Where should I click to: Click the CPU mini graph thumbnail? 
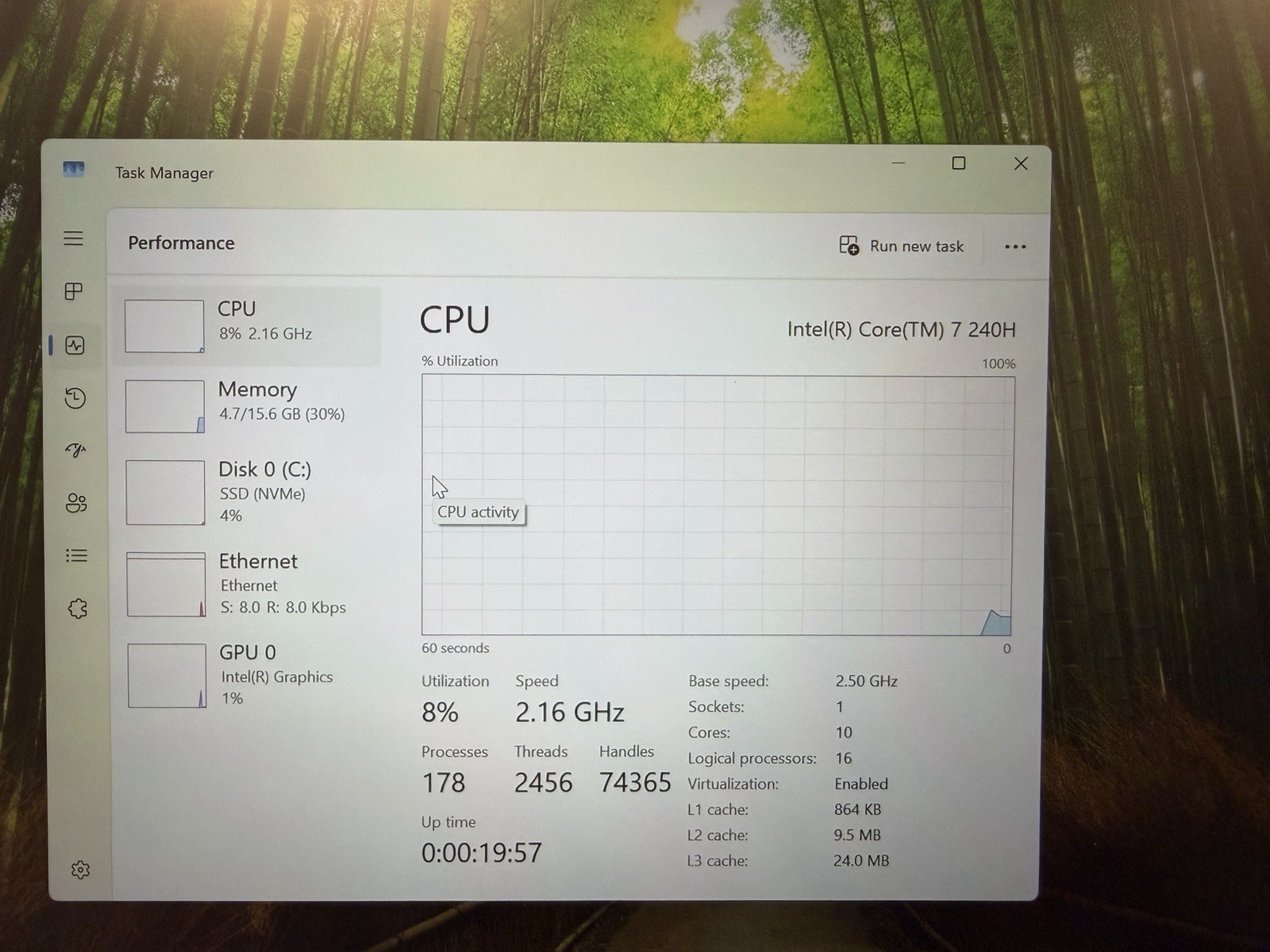click(164, 326)
